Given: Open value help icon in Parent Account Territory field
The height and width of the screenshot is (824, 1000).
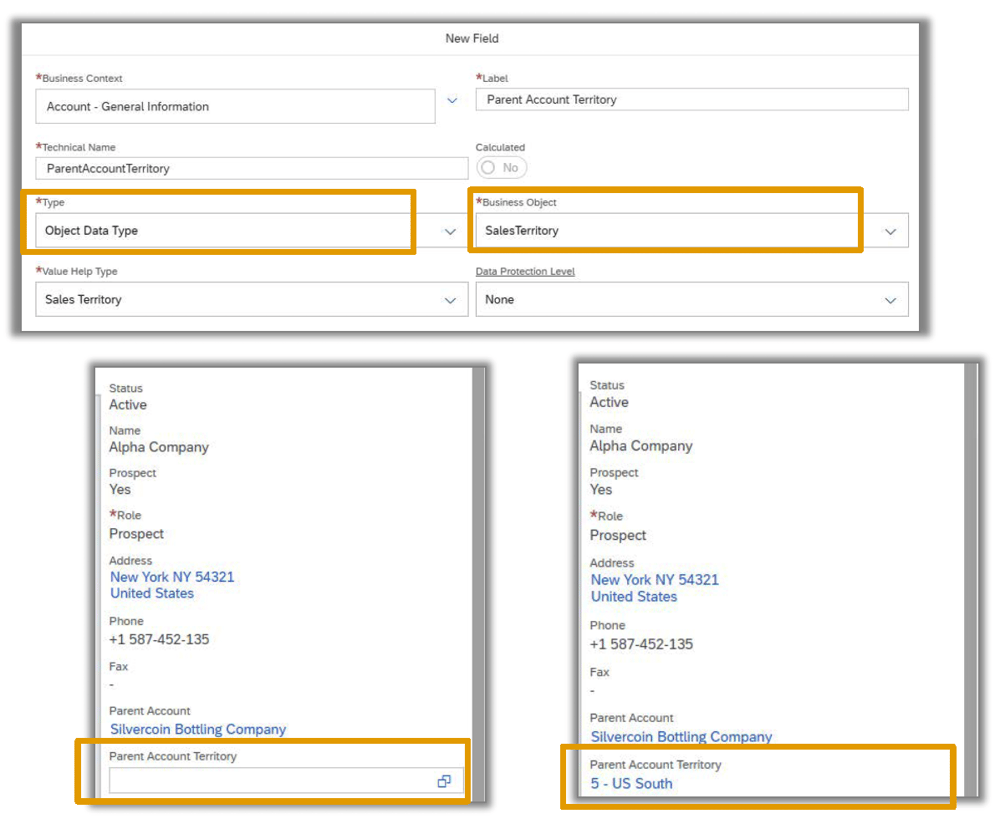Looking at the screenshot, I should (444, 781).
